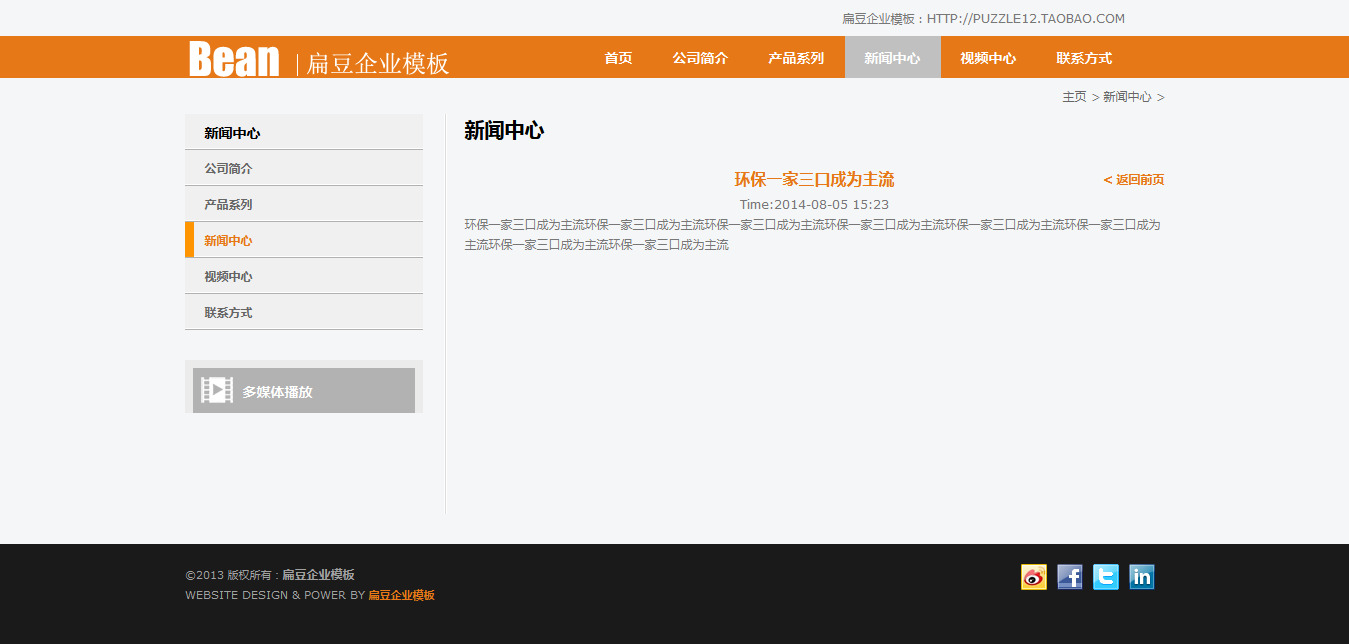
Task: Open the Weibo social icon
Action: (x=1033, y=577)
